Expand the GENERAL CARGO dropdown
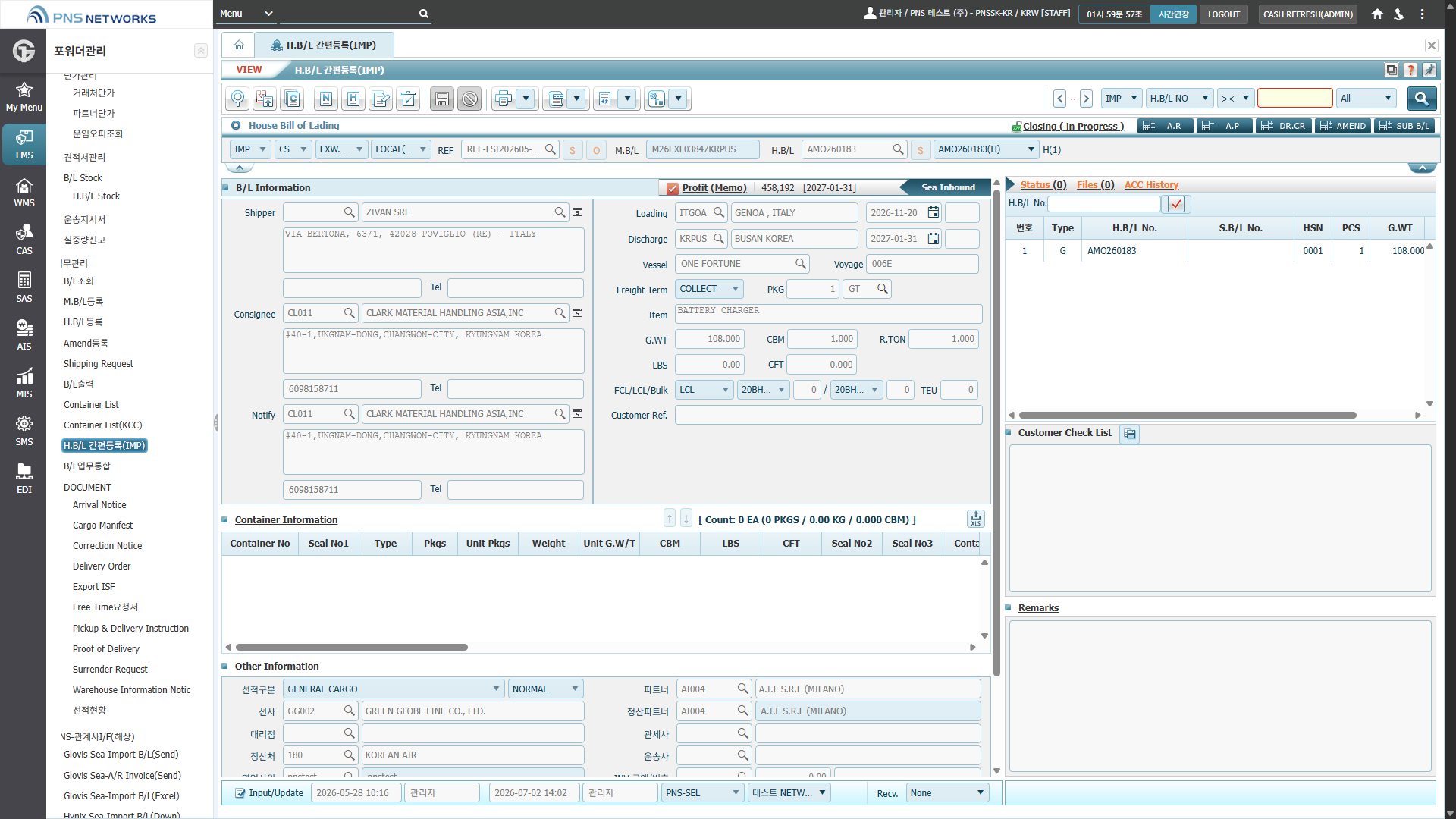 (393, 689)
